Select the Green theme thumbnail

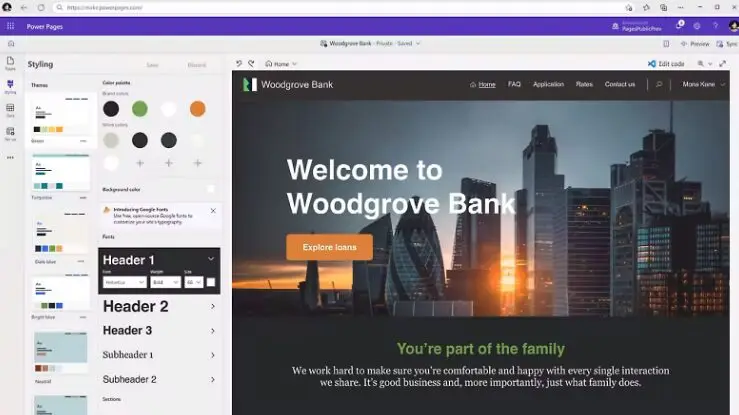pos(61,115)
